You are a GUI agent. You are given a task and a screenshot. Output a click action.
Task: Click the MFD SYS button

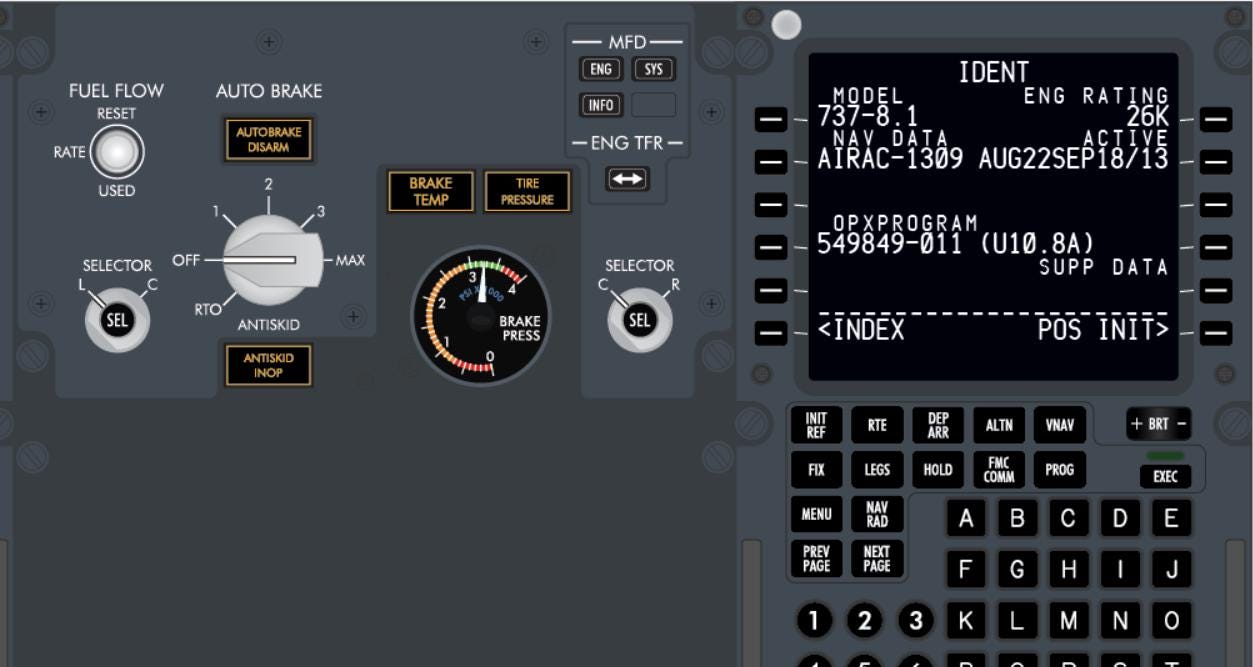[x=654, y=69]
